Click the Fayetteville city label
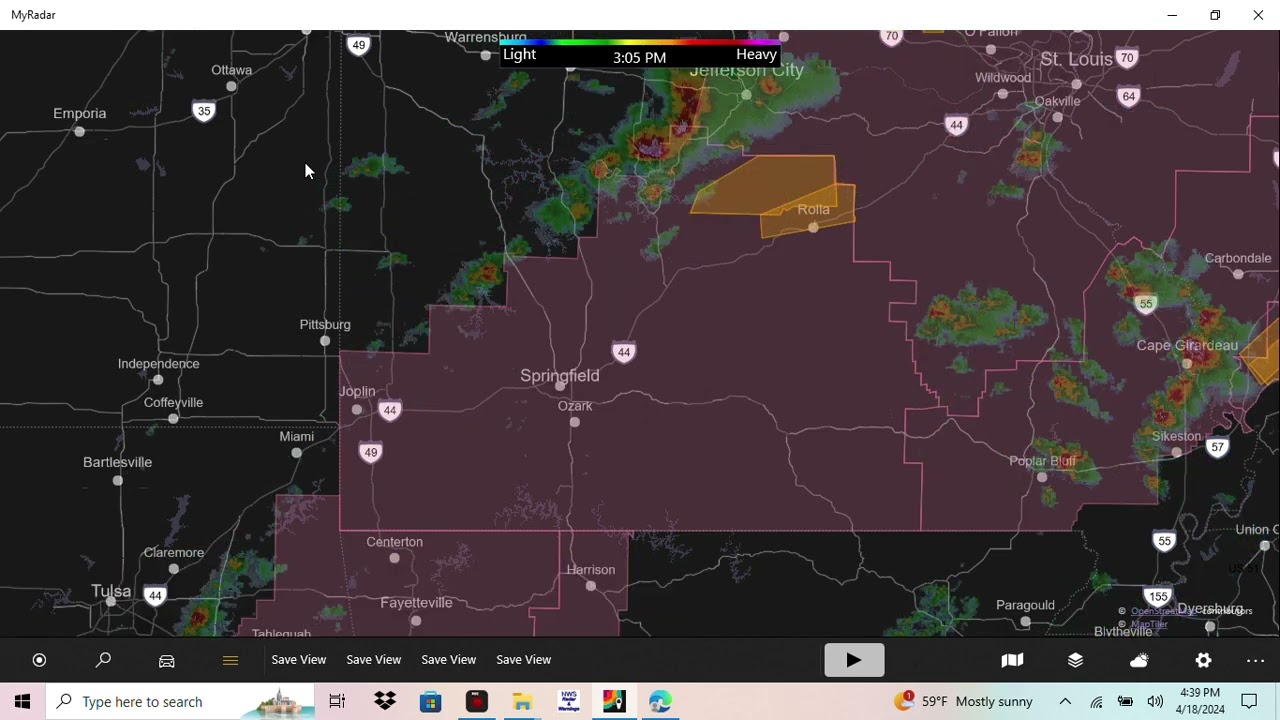Viewport: 1280px width, 720px height. click(416, 603)
